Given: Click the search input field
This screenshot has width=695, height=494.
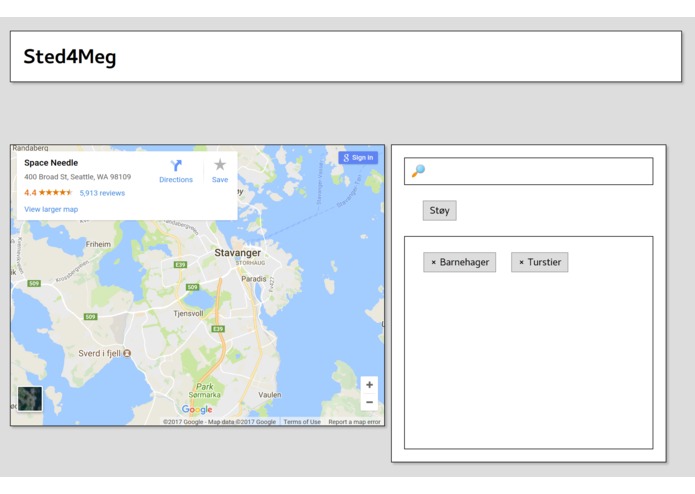Looking at the screenshot, I should click(528, 171).
